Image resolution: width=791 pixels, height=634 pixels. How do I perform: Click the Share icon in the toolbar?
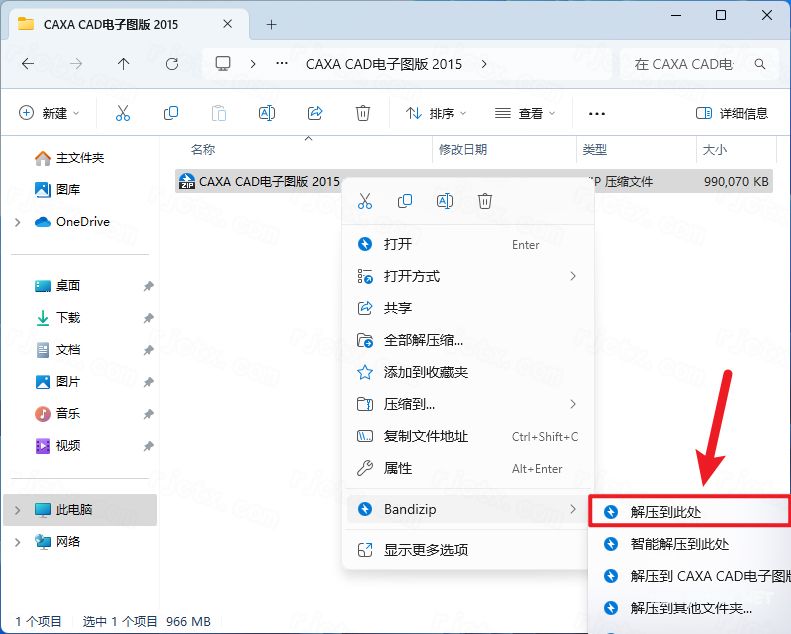[x=315, y=113]
